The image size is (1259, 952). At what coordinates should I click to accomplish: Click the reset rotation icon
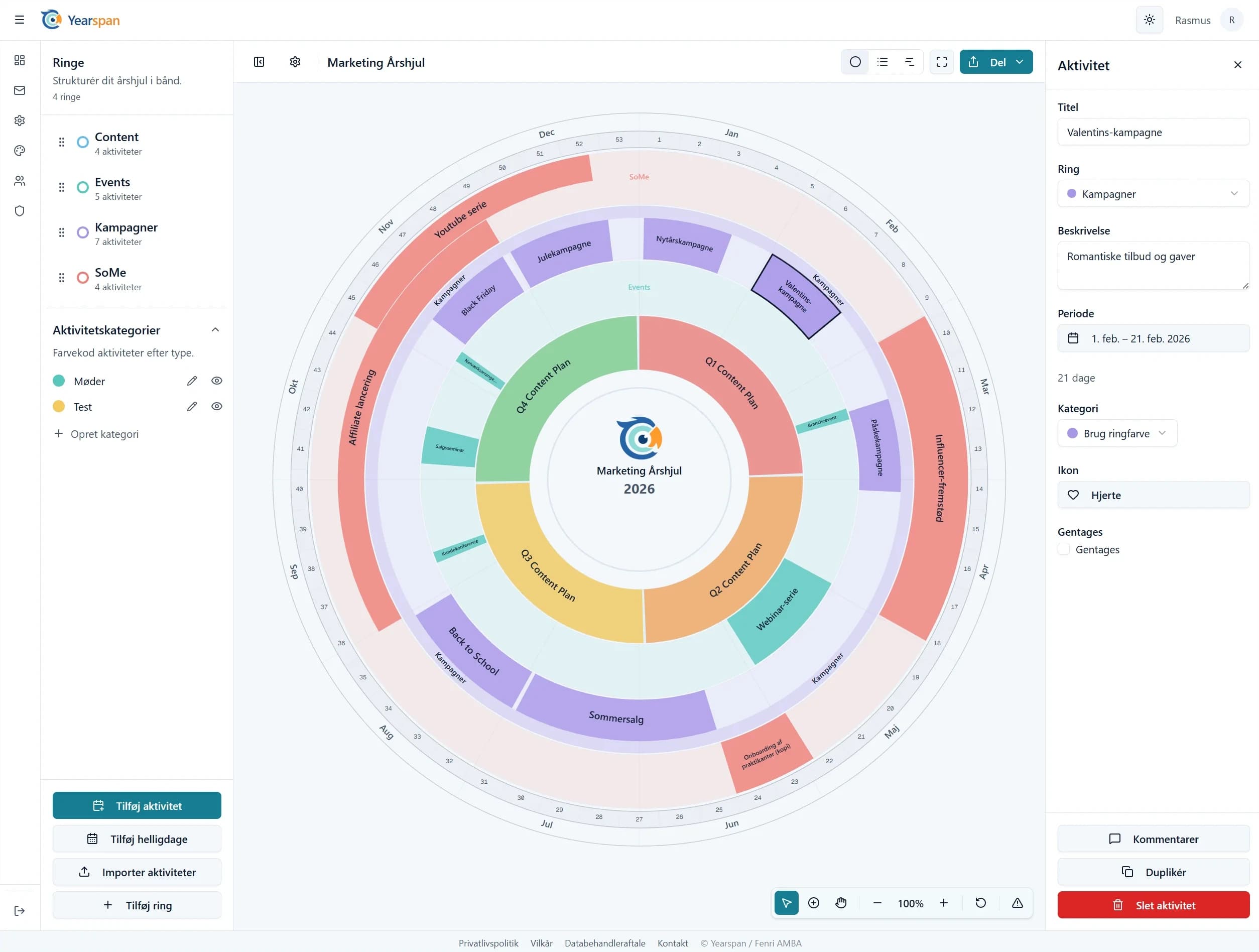pos(980,902)
